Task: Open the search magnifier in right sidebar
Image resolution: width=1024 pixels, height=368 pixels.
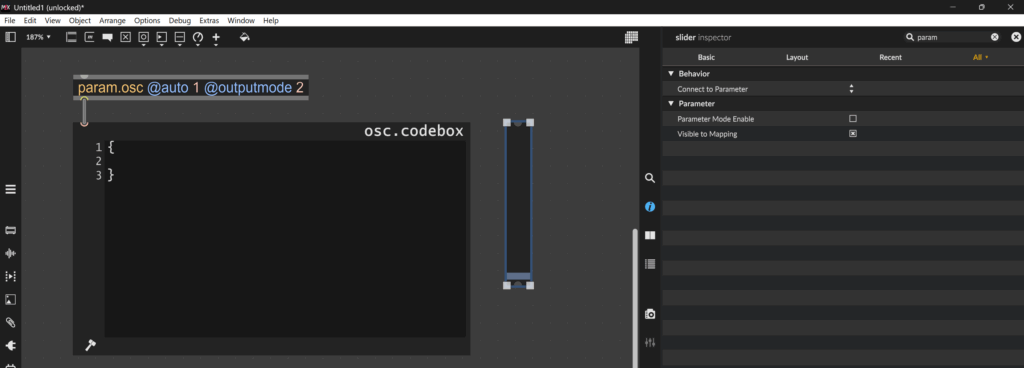Action: [650, 177]
